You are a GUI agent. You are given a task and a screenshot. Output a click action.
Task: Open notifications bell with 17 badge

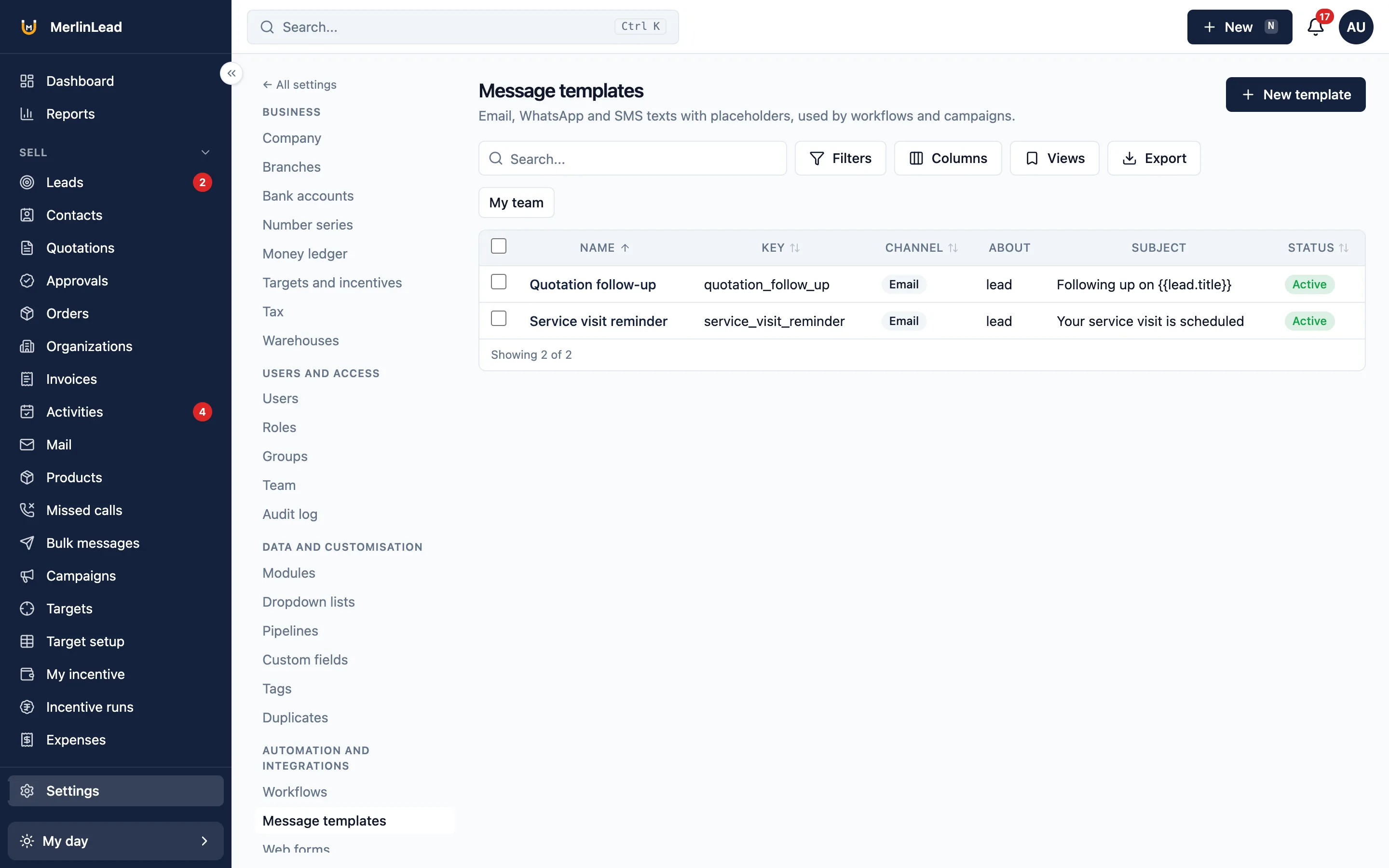pos(1316,27)
